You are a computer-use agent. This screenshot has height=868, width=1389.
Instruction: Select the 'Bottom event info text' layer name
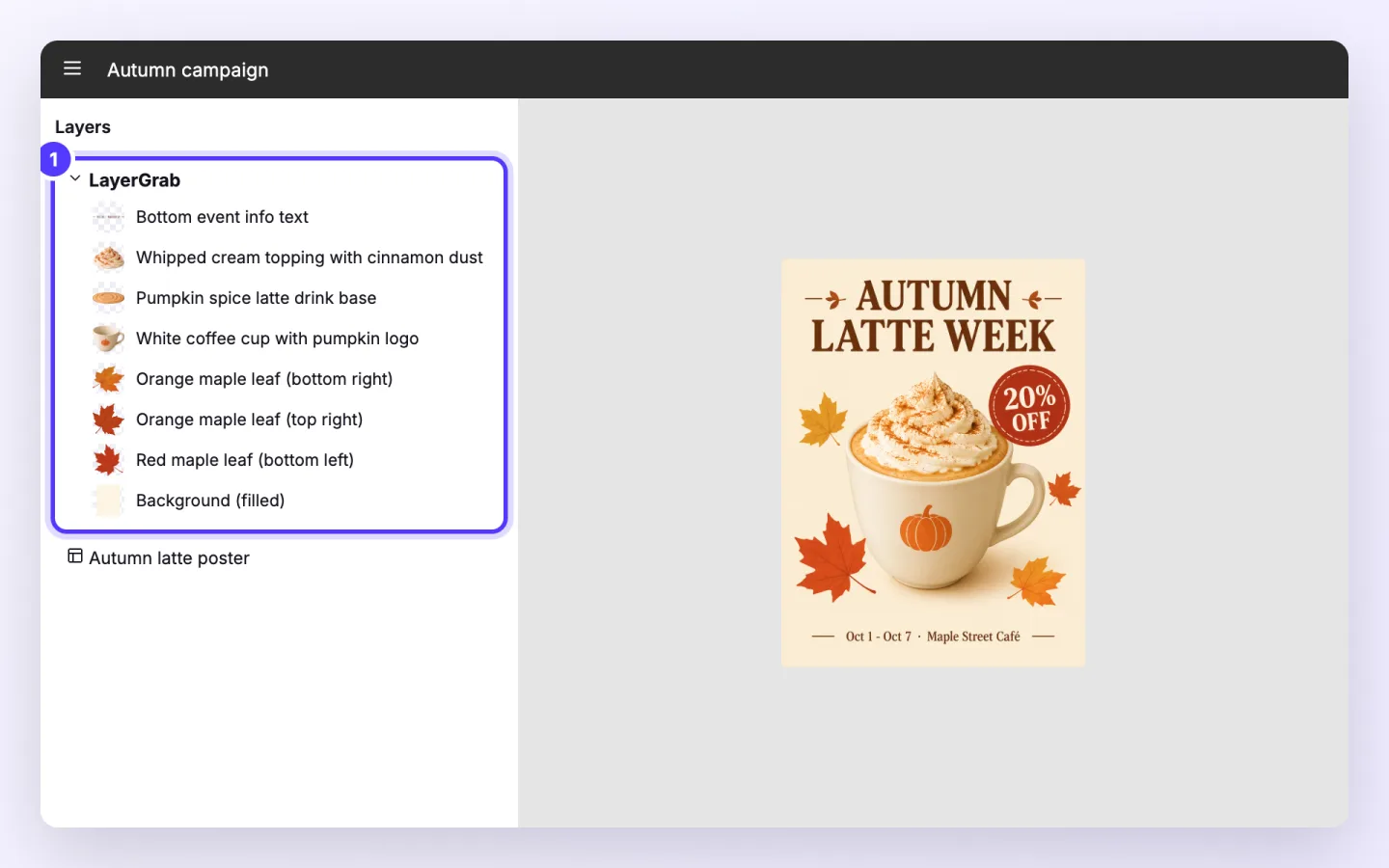(222, 217)
